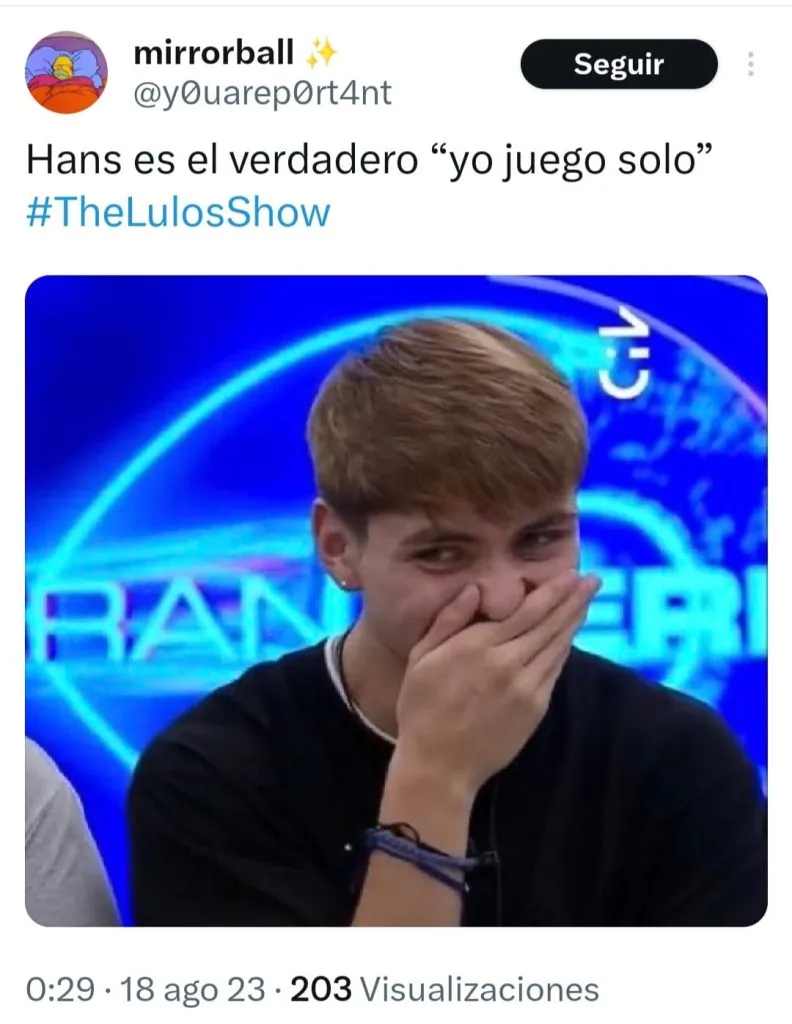Click the 18 ago 23 date
Viewport: 792px width, 1024px height.
pyautogui.click(x=193, y=989)
